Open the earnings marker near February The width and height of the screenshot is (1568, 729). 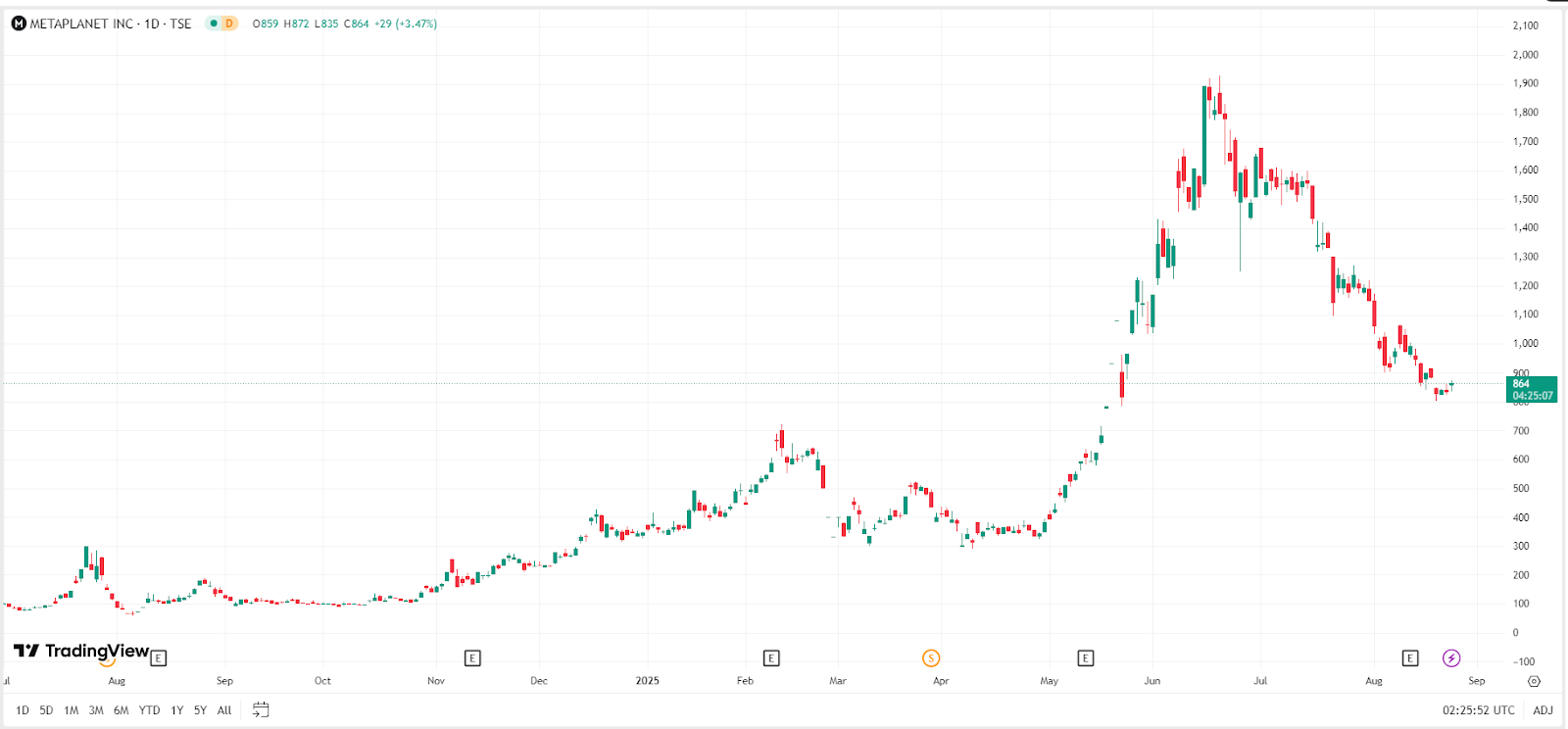[771, 658]
